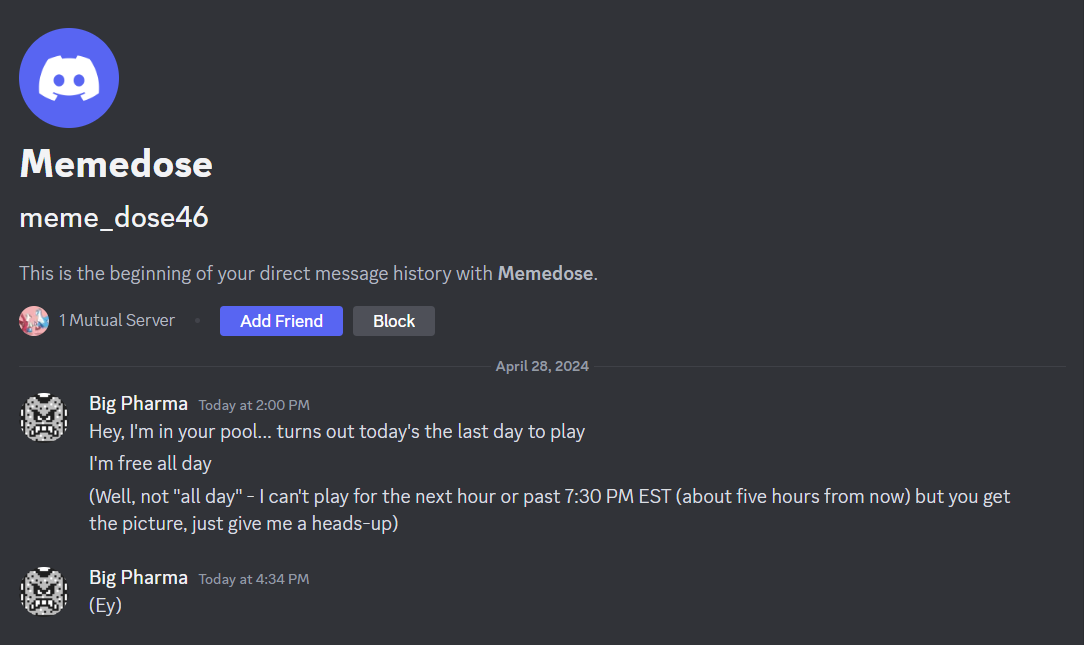
Task: Click the "Today at 4:34 PM" timestamp
Action: click(x=254, y=579)
